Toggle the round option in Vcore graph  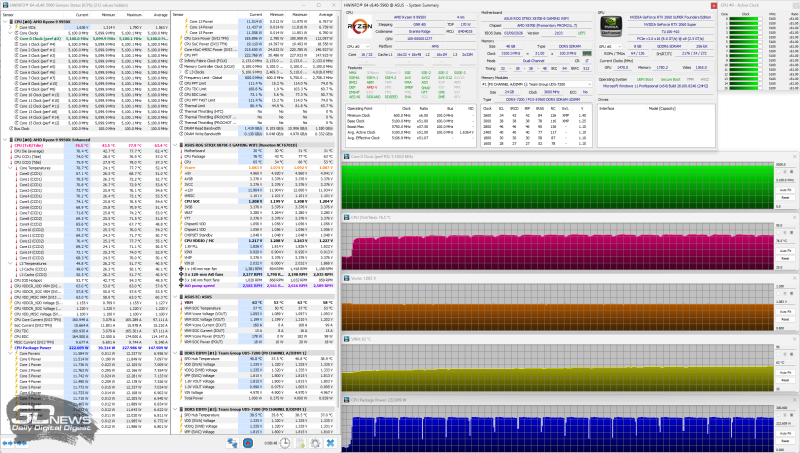point(779,293)
